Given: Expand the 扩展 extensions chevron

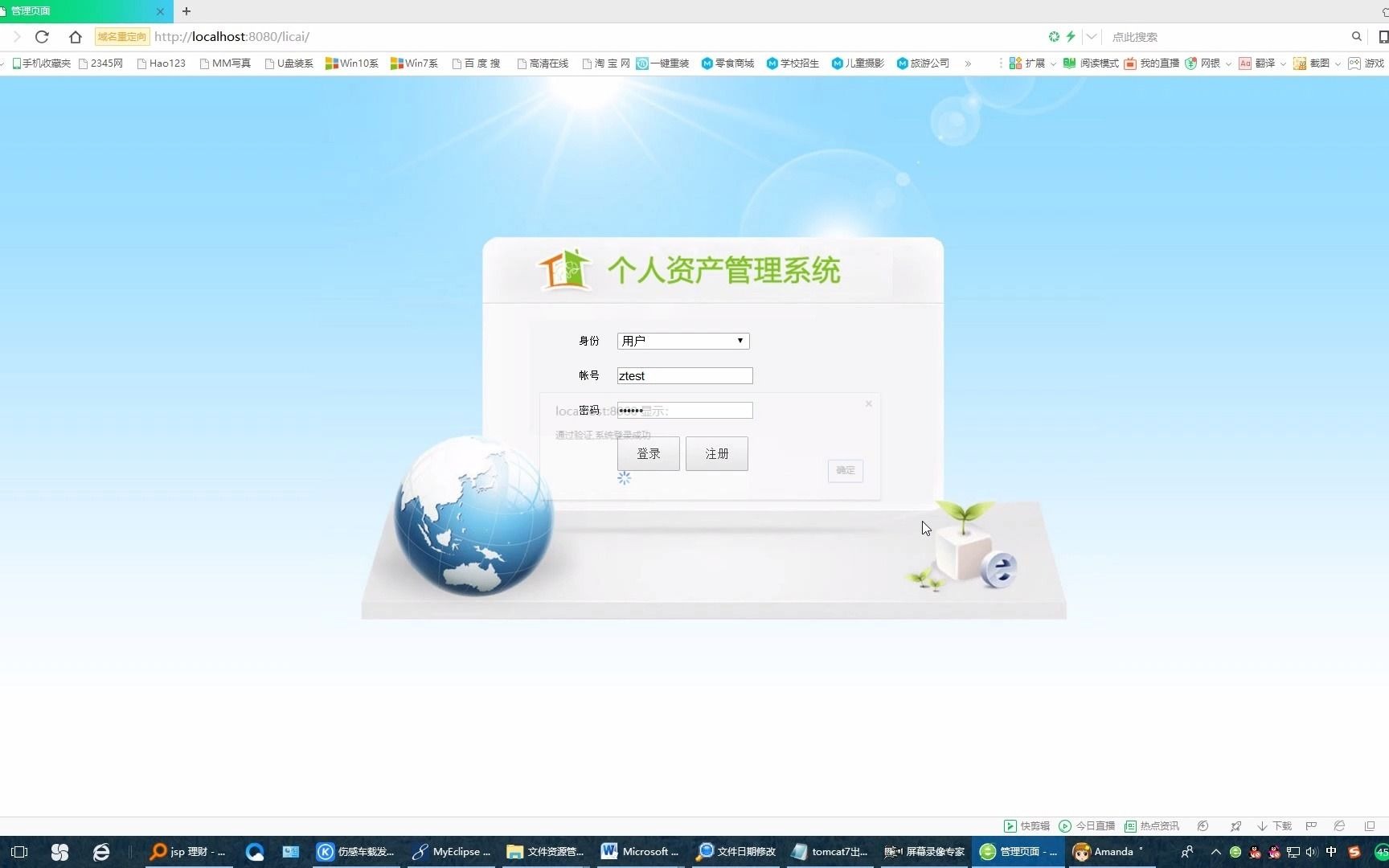Looking at the screenshot, I should pyautogui.click(x=1053, y=63).
